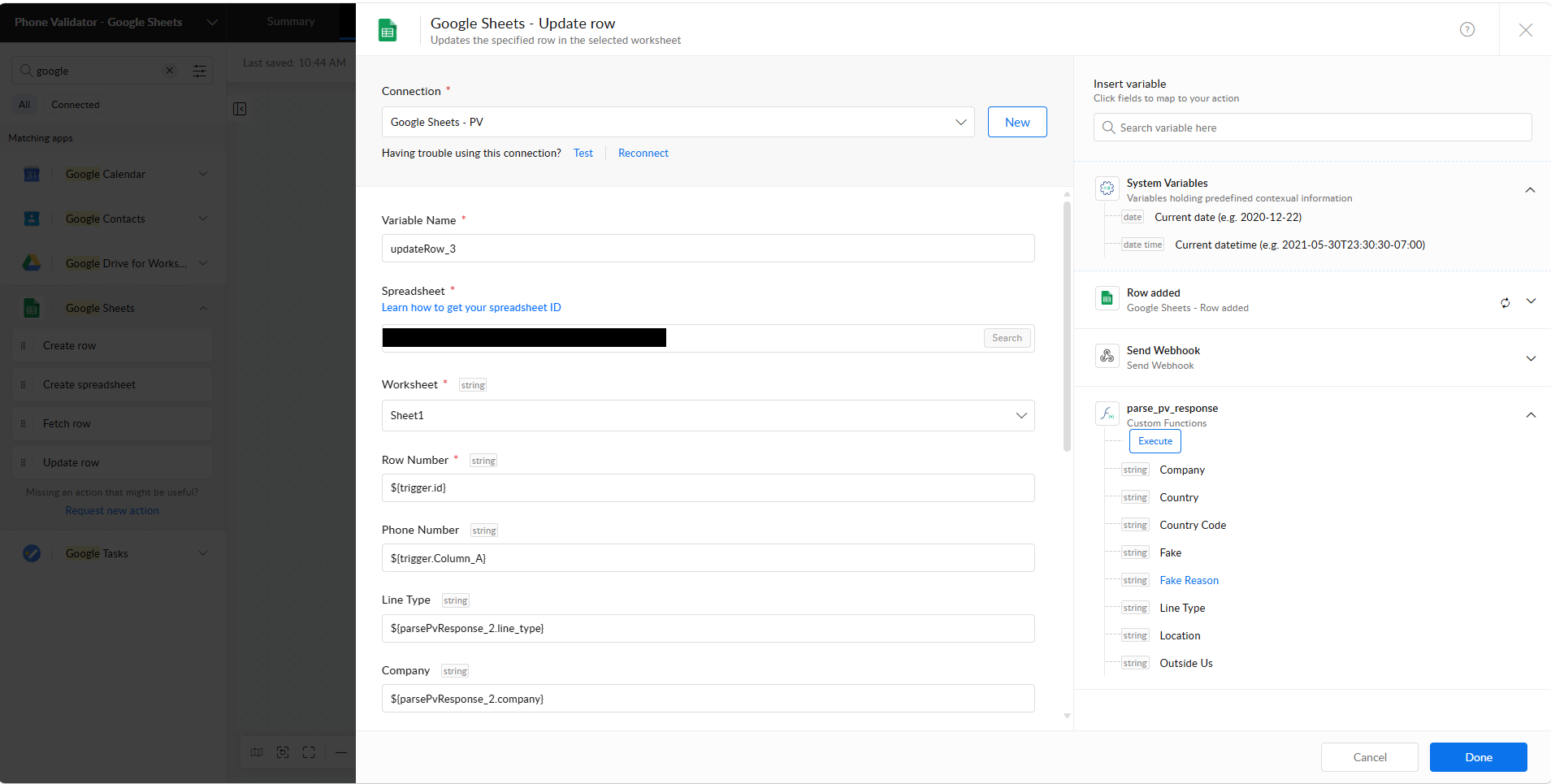Click the help question mark icon
Viewport: 1551px width, 784px height.
(x=1467, y=29)
